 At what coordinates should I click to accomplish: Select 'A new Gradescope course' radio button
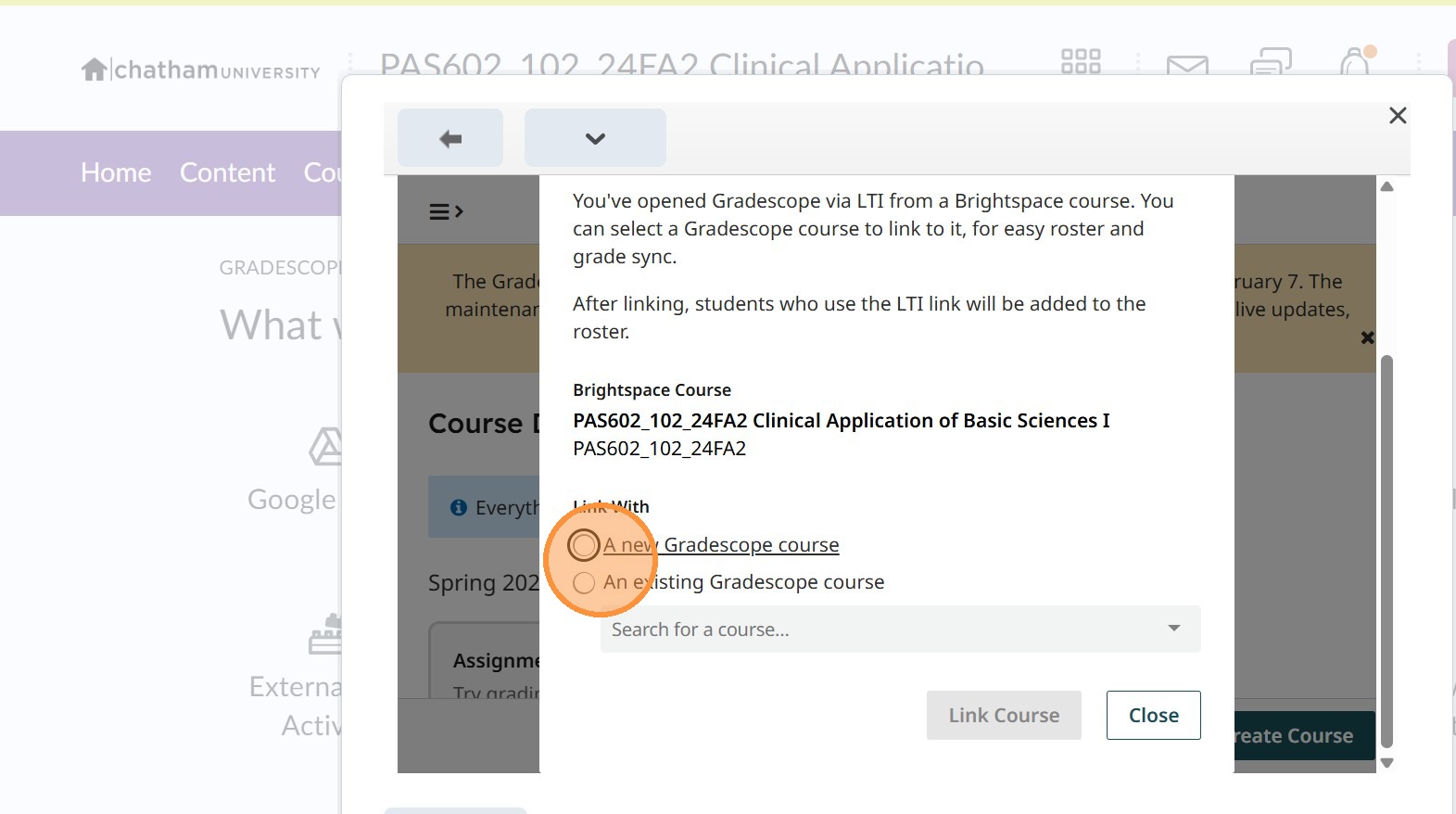coord(584,545)
